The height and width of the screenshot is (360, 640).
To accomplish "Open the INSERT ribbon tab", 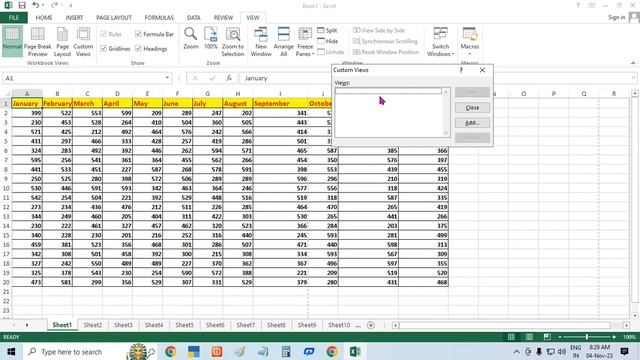I will [74, 18].
